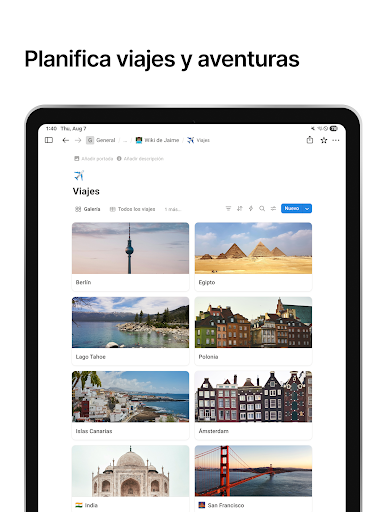This screenshot has height=512, width=384.
Task: Expand the Nuevo button dropdown arrow
Action: pos(307,209)
